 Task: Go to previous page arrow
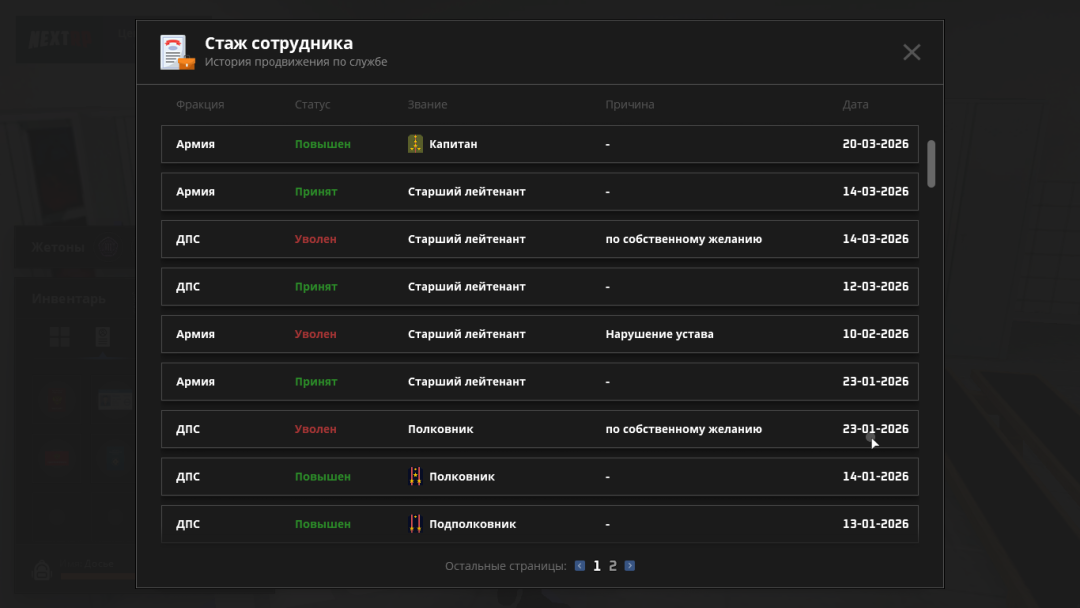[x=580, y=566]
